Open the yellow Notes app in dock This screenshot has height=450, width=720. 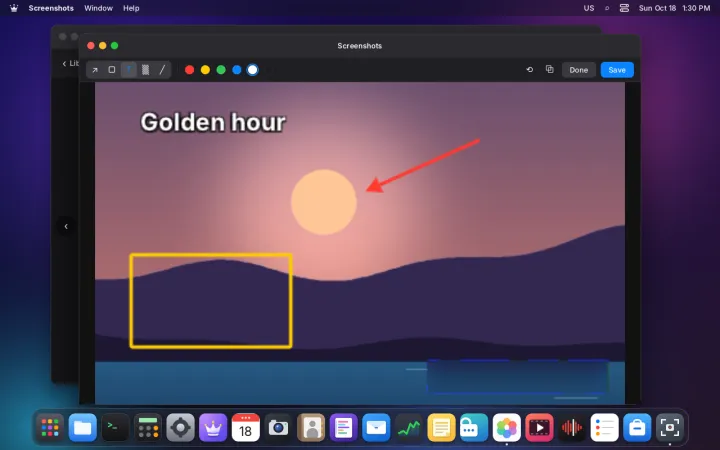[x=441, y=428]
